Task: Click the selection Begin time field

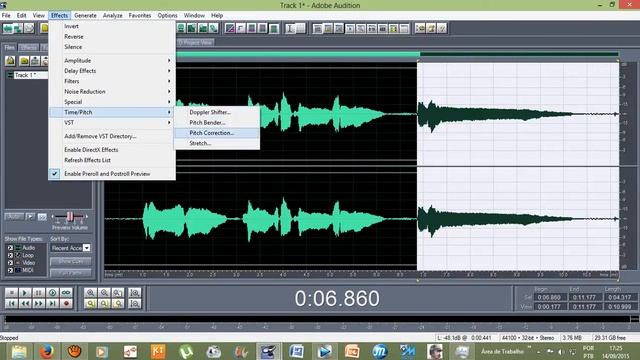Action: [x=549, y=297]
